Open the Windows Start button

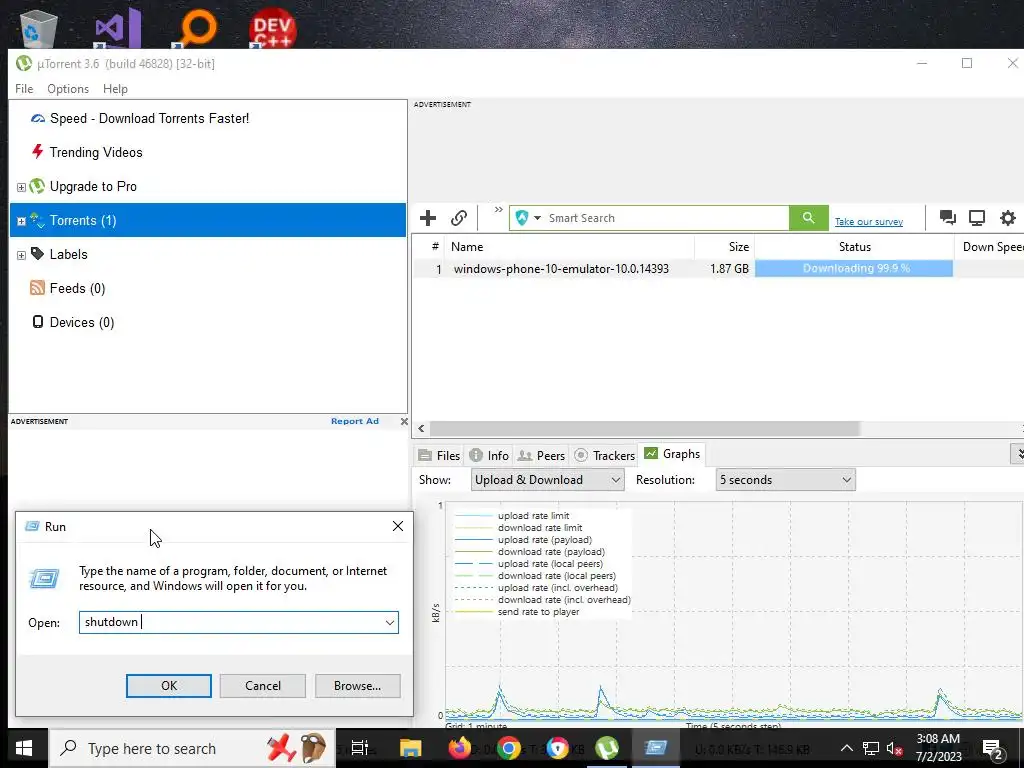[x=24, y=748]
